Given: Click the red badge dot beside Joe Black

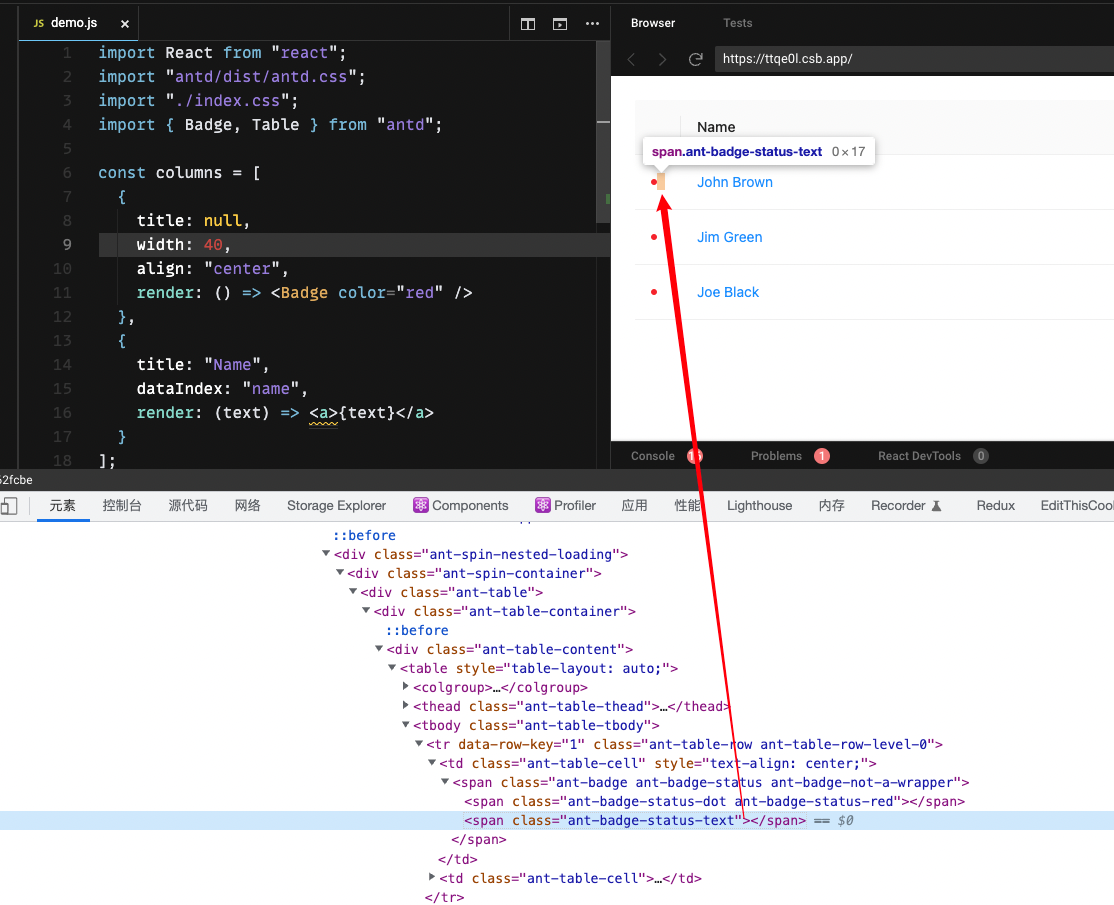Looking at the screenshot, I should [654, 292].
